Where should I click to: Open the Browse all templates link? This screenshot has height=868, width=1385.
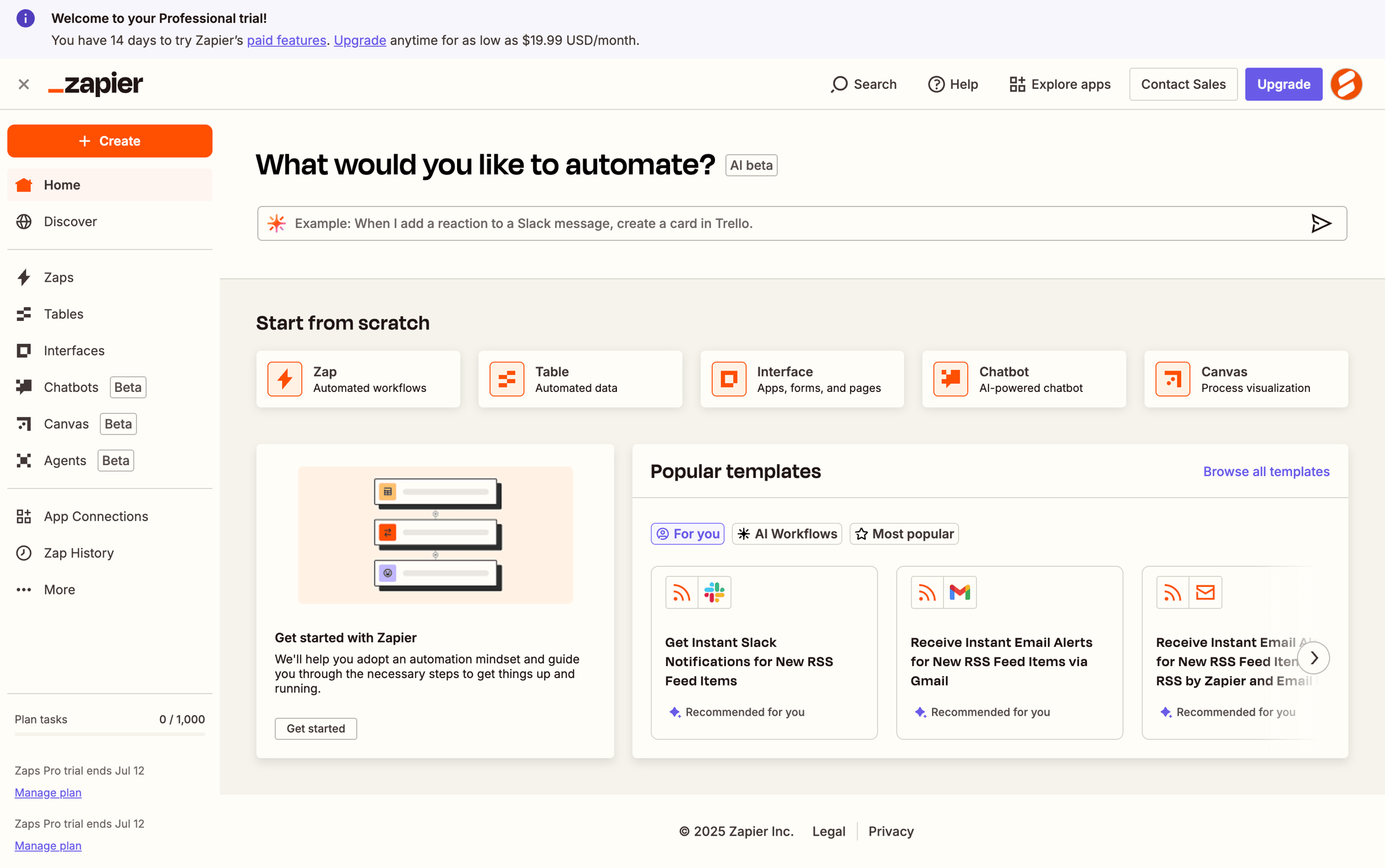1266,472
